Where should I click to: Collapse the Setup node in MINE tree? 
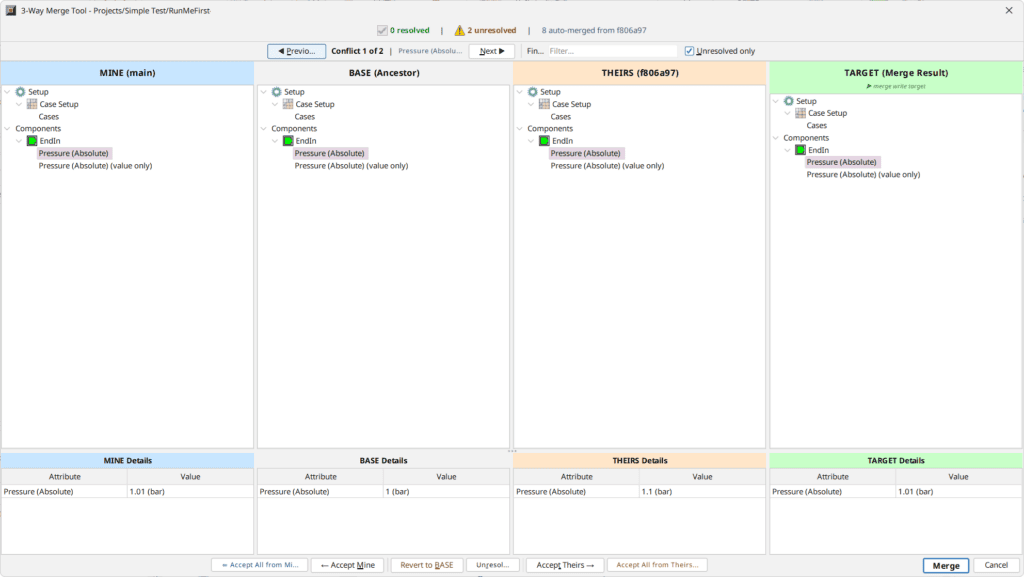(7, 92)
